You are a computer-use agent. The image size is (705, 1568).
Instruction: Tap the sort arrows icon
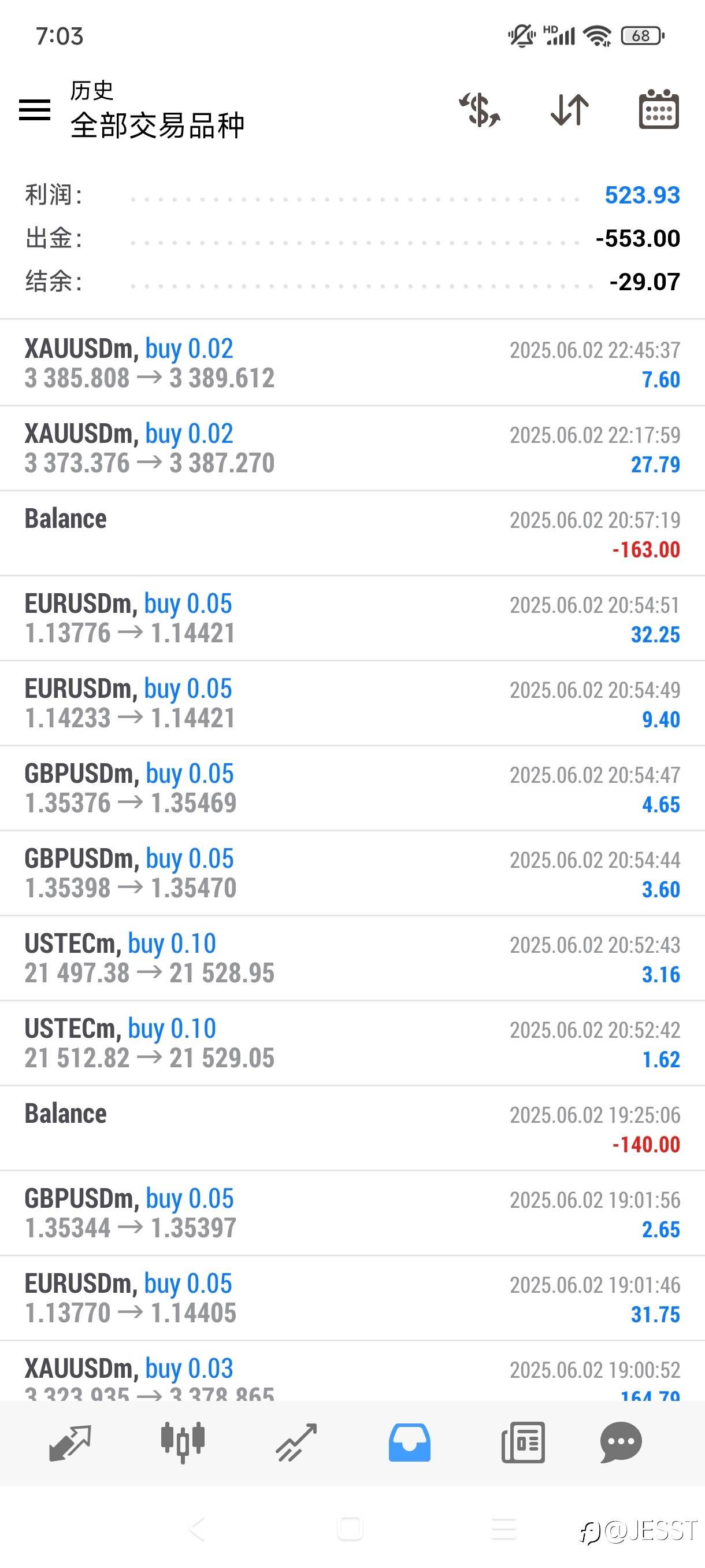tap(569, 110)
